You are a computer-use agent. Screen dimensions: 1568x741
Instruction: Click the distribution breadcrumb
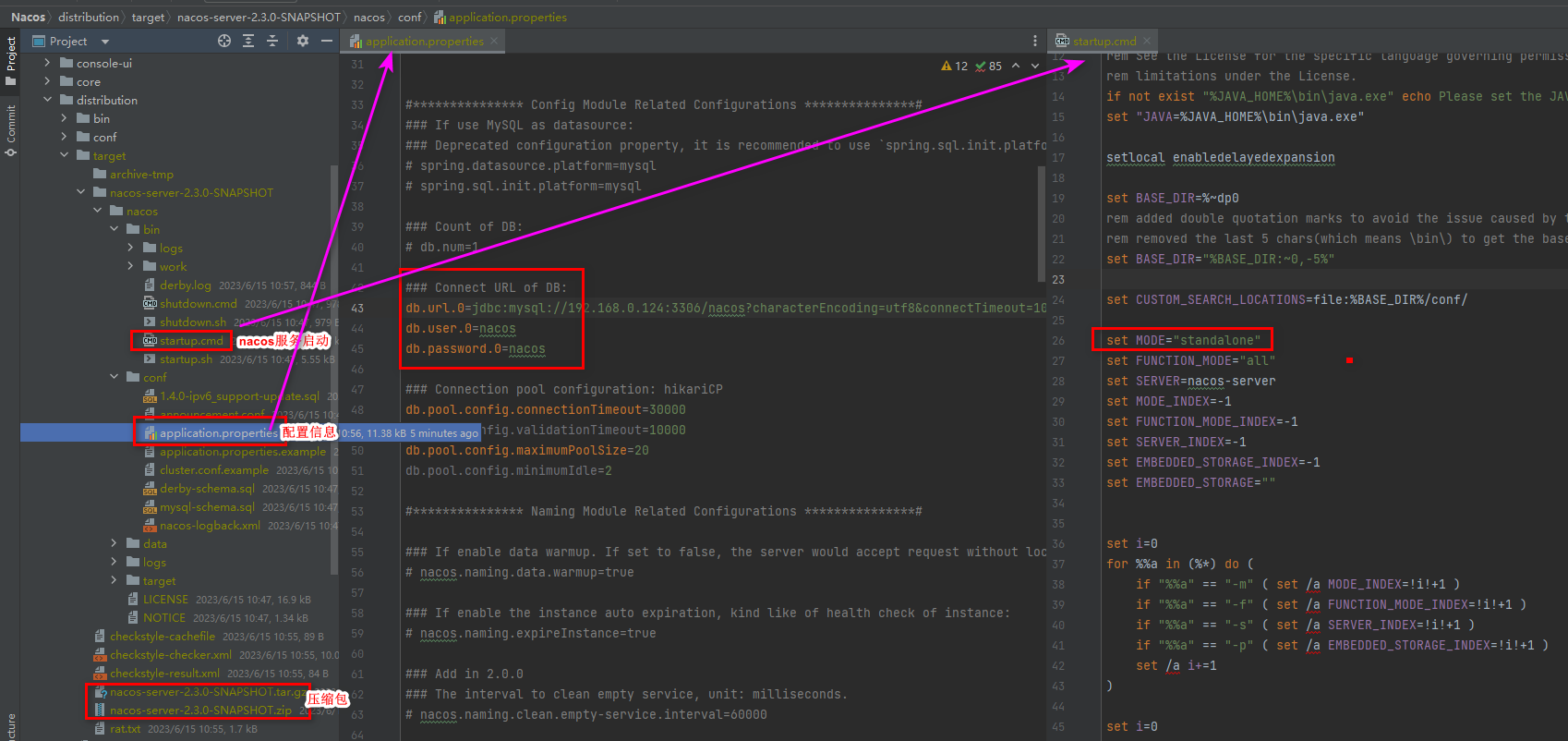(x=89, y=17)
